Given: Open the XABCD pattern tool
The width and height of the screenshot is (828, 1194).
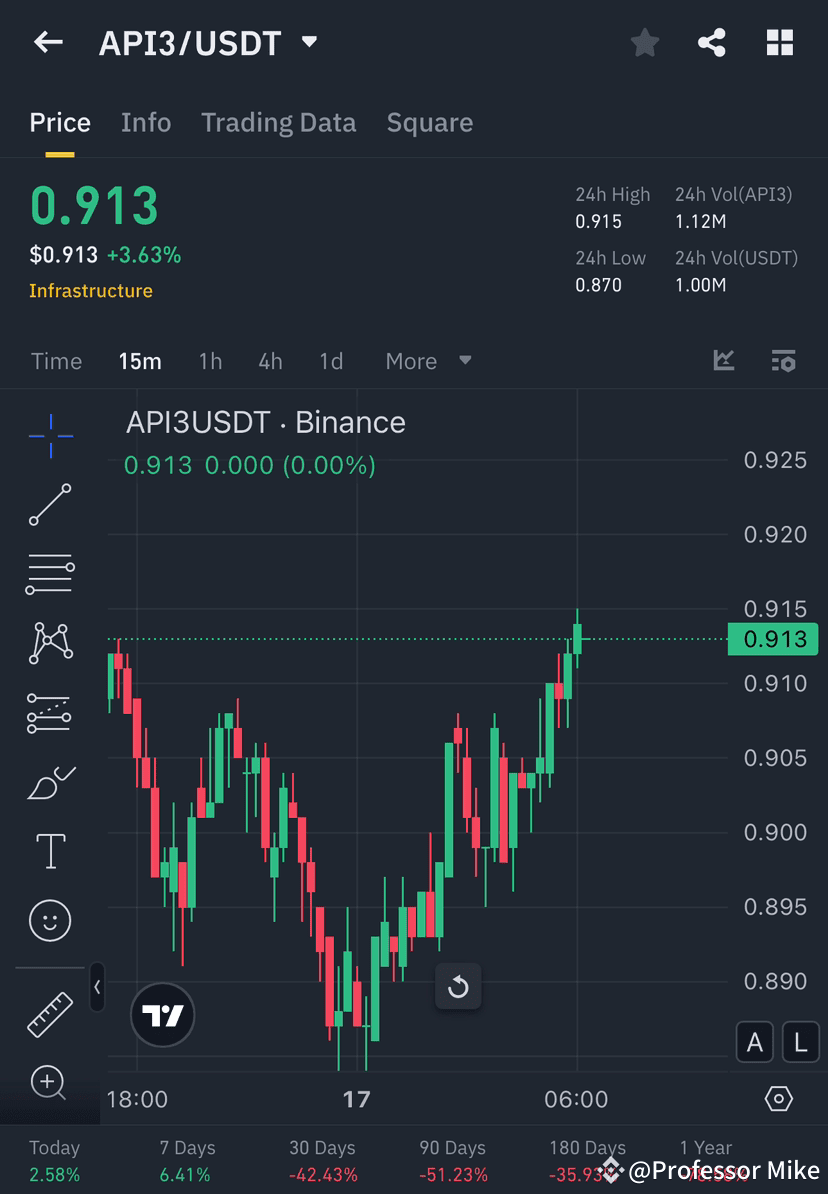Looking at the screenshot, I should pos(50,643).
